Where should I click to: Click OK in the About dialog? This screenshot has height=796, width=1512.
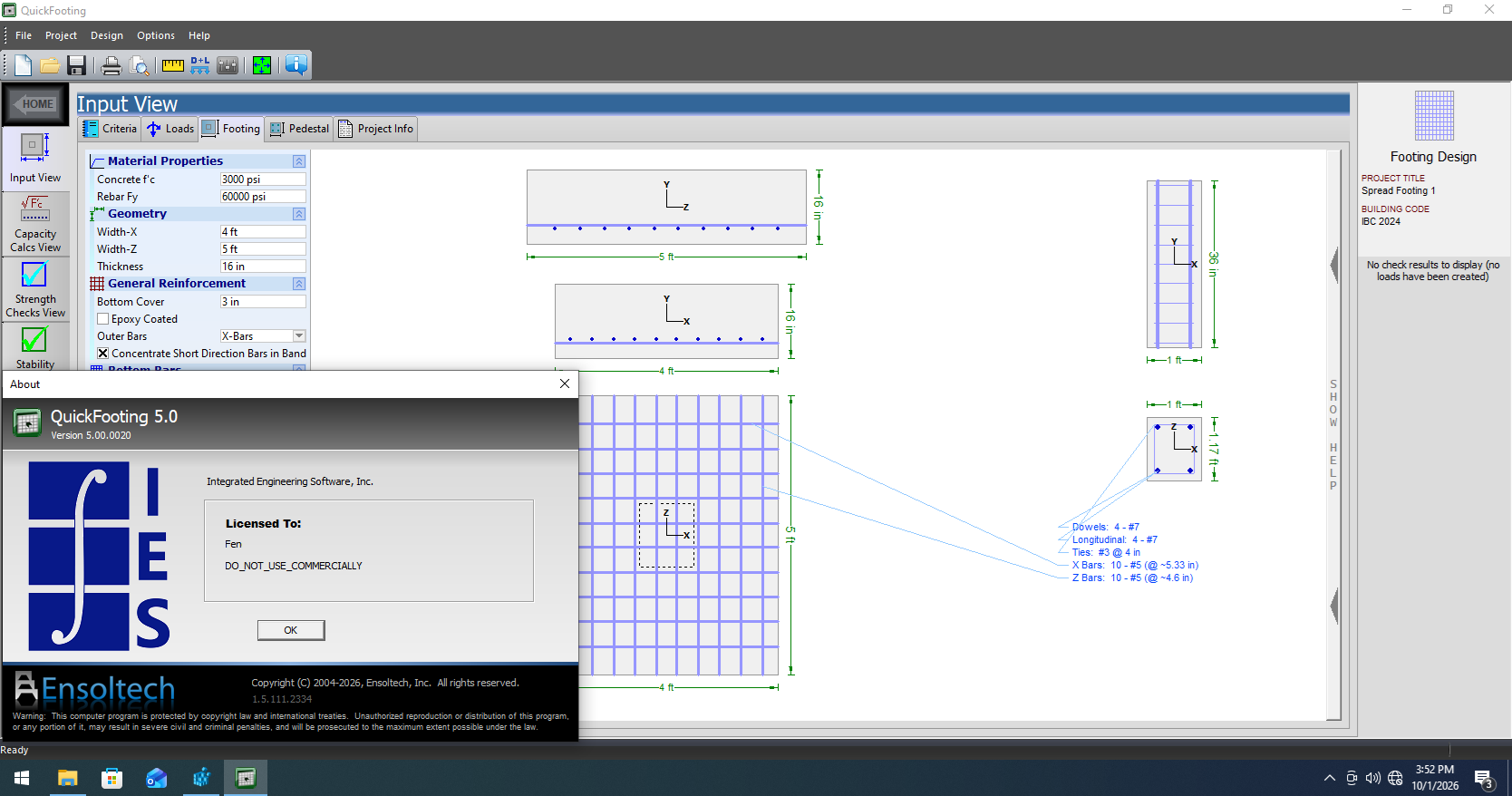(291, 630)
